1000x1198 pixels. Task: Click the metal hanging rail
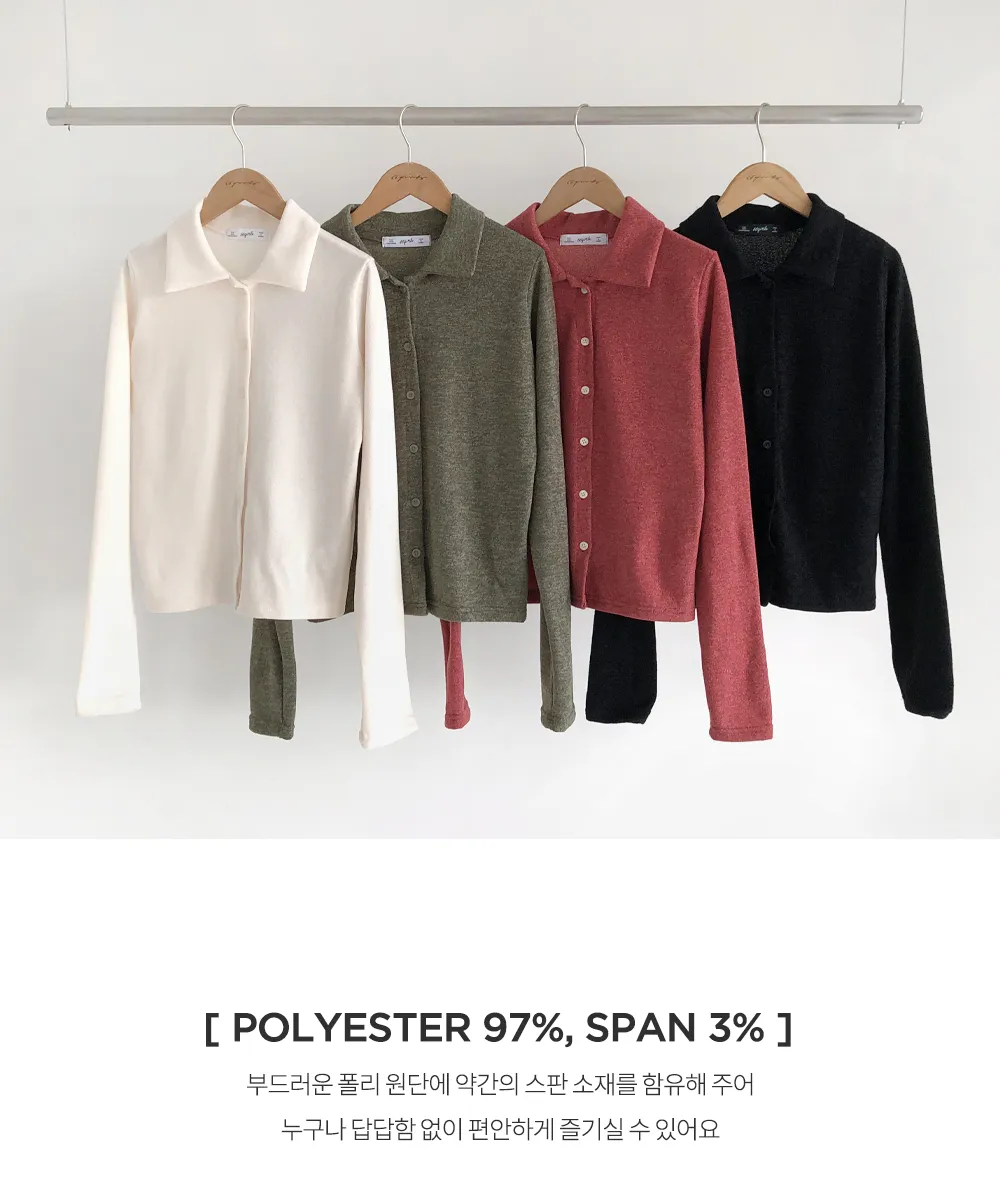pyautogui.click(x=484, y=115)
